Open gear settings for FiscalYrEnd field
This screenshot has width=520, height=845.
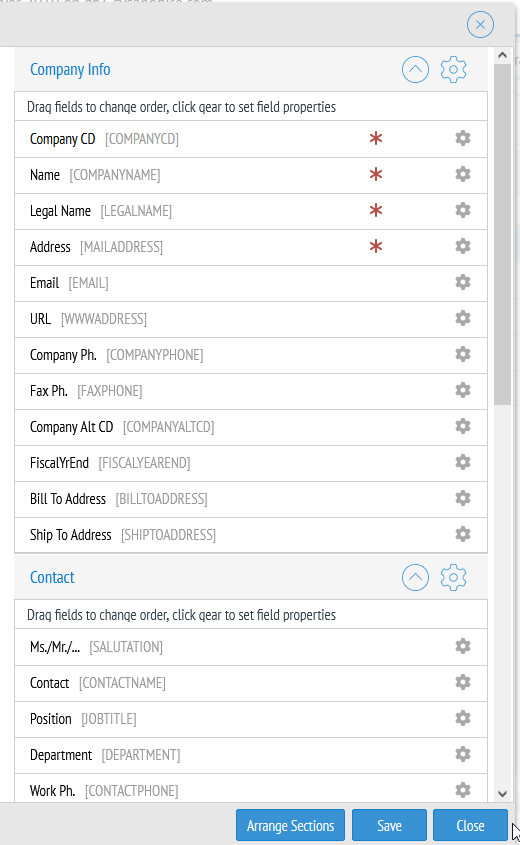click(463, 462)
